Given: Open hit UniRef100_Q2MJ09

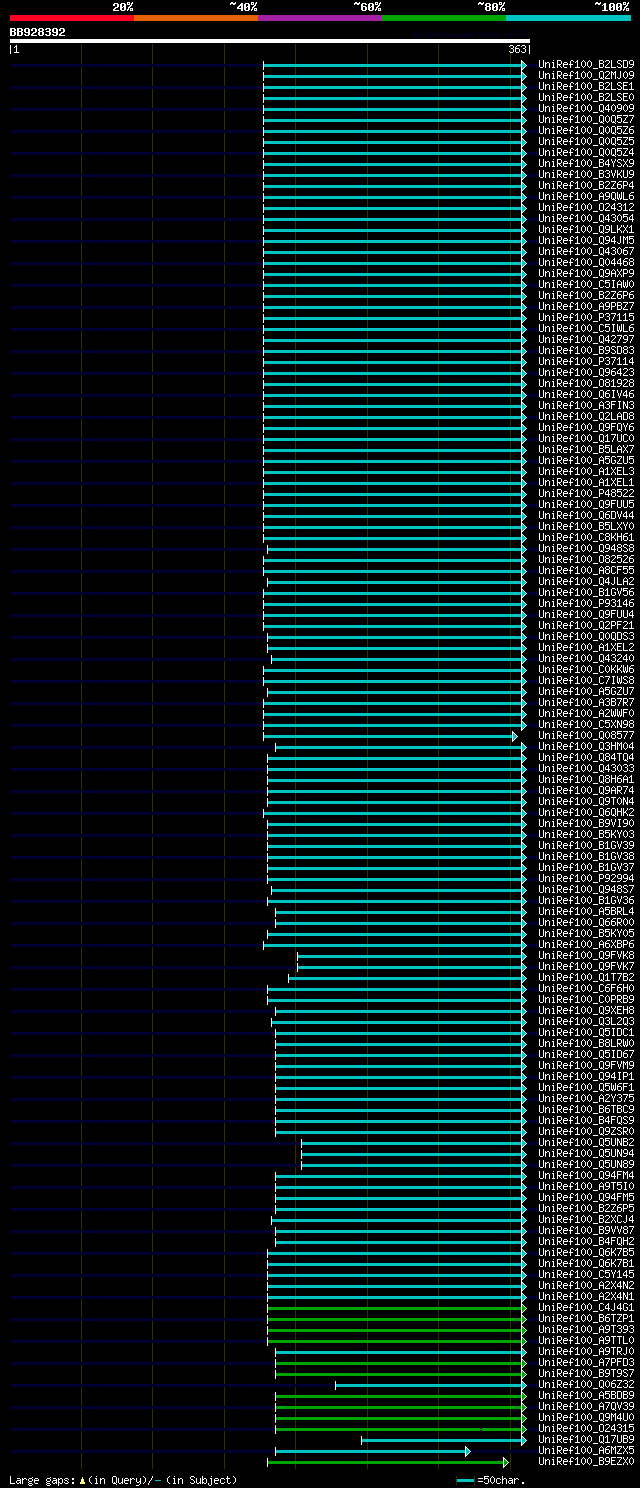Looking at the screenshot, I should pos(586,75).
